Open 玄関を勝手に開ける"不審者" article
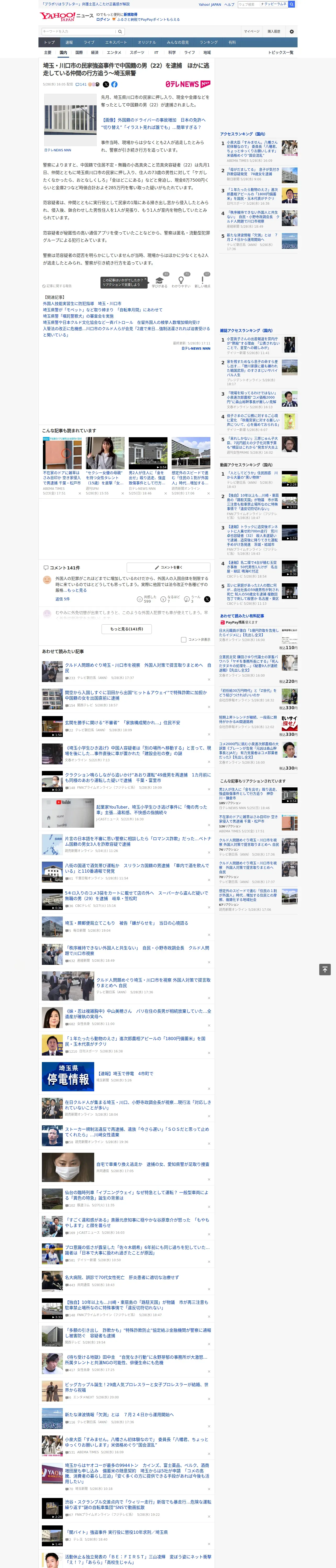 122,723
